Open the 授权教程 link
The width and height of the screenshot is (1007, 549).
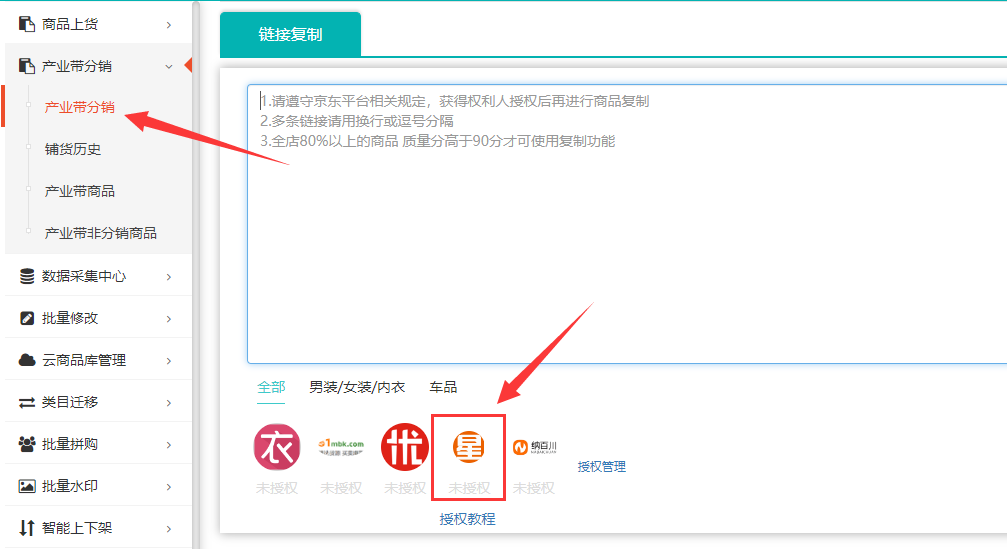point(467,519)
